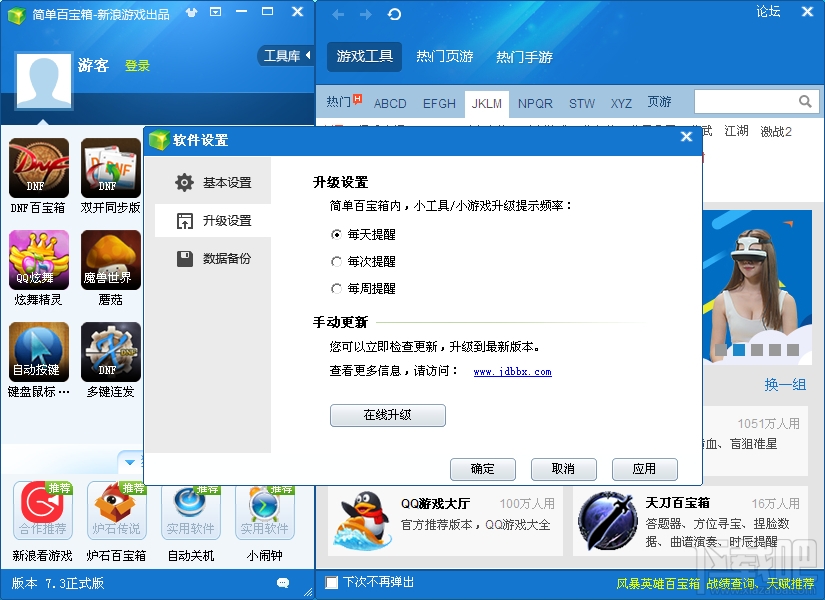Image resolution: width=825 pixels, height=600 pixels.
Task: Select the 多键连发 tool
Action: (x=110, y=352)
